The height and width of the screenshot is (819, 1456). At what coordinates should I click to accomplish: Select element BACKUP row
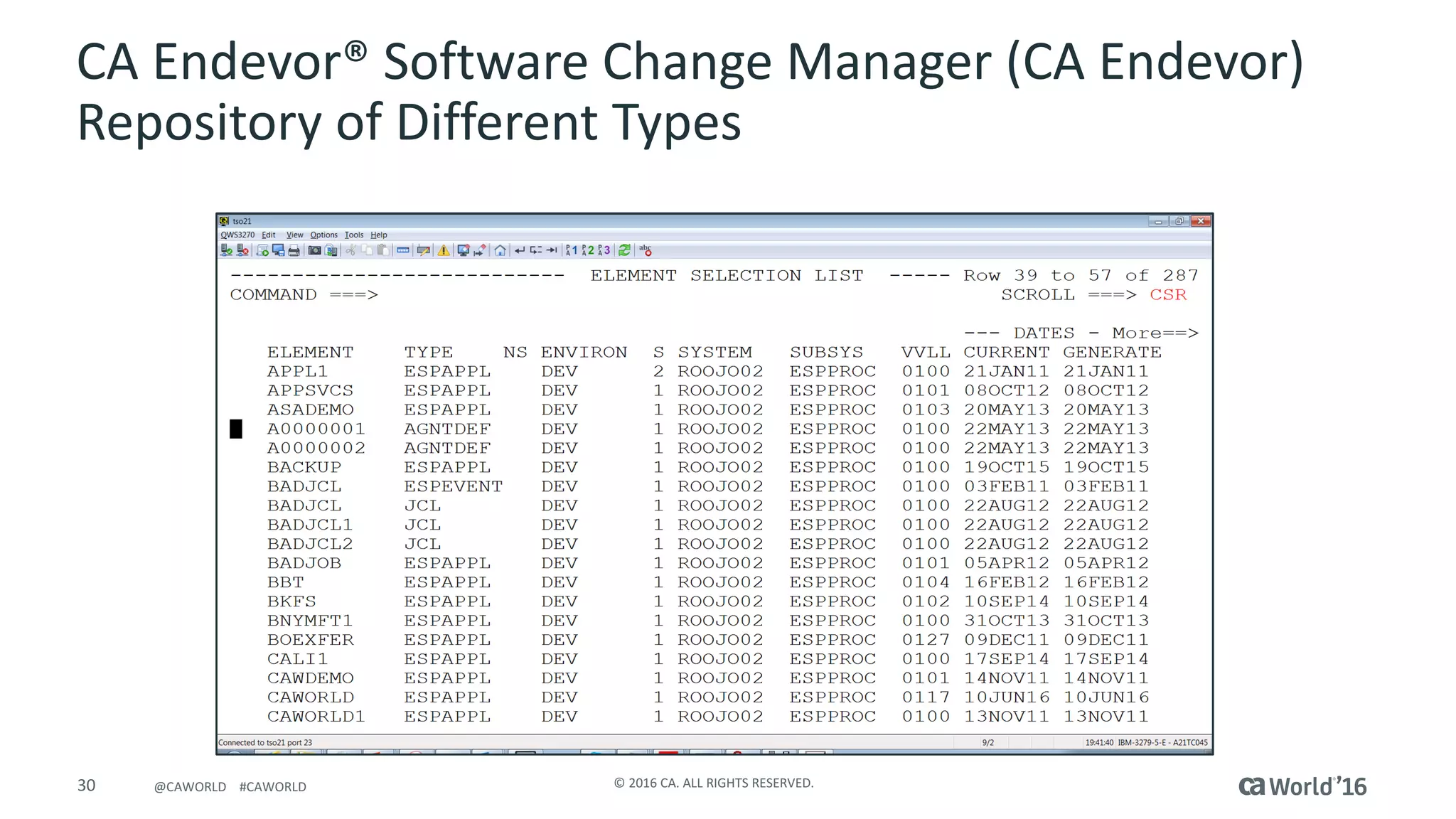point(707,468)
